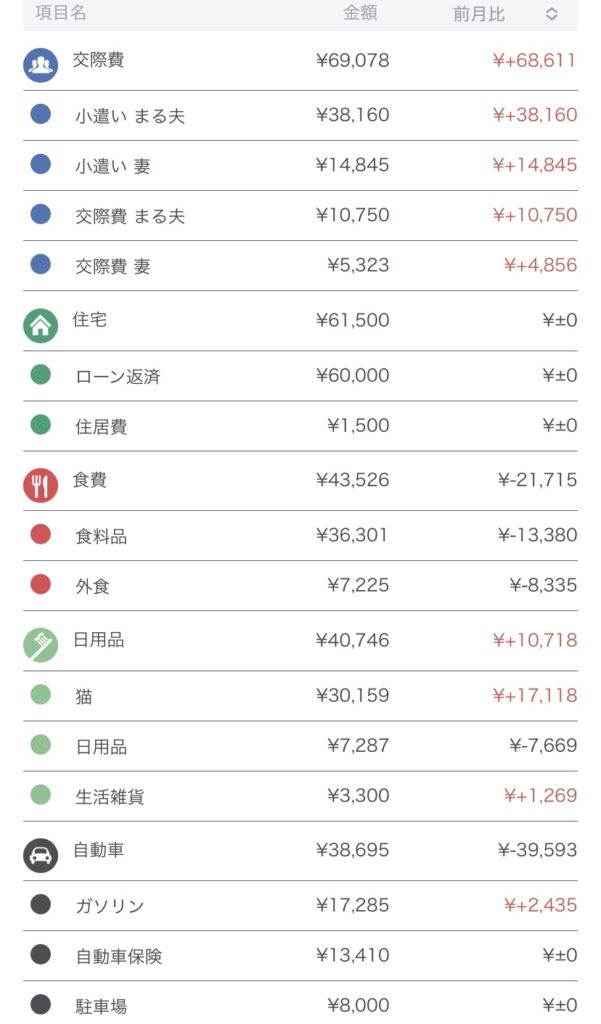
Task: Sort by the 金額 column header
Action: pyautogui.click(x=360, y=14)
